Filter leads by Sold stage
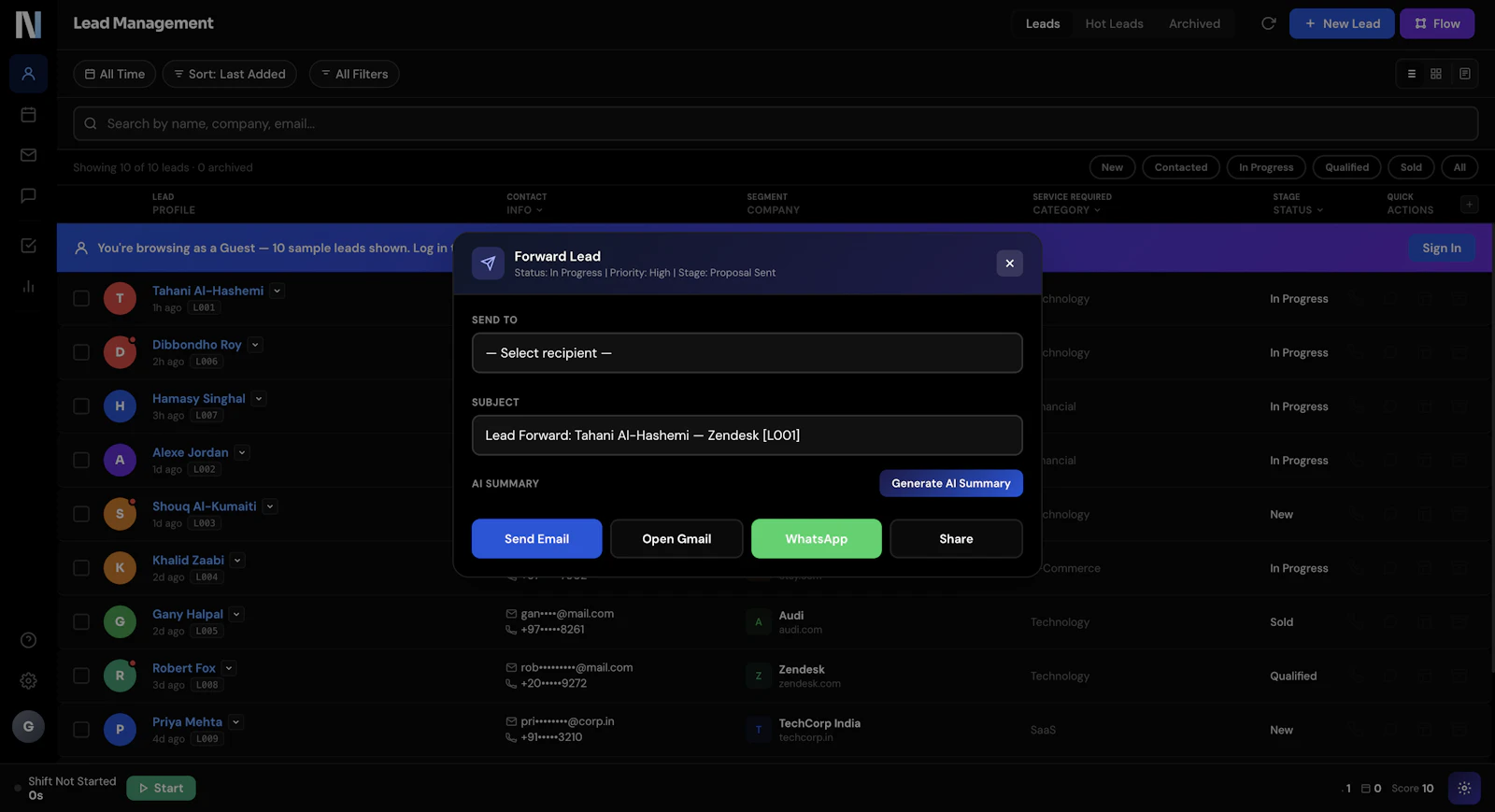The height and width of the screenshot is (812, 1495). pos(1411,167)
